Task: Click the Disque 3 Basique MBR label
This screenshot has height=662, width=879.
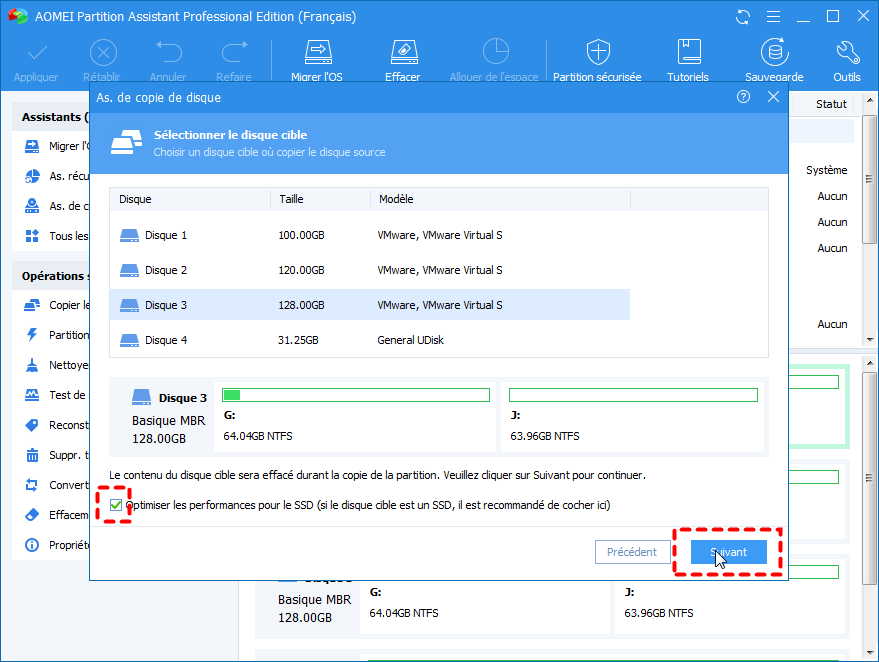Action: click(169, 418)
